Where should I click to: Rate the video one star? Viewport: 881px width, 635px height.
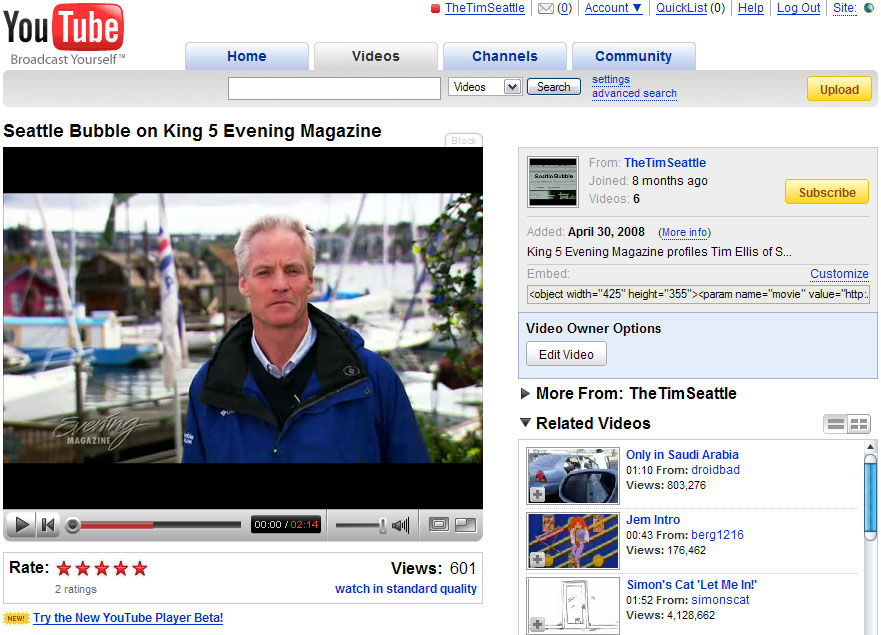tap(64, 569)
